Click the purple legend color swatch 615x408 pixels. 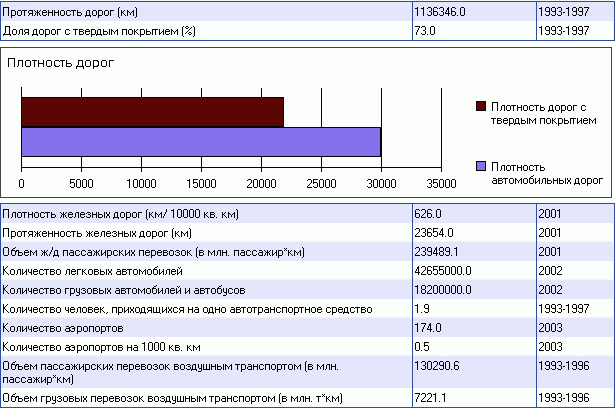pos(481,166)
